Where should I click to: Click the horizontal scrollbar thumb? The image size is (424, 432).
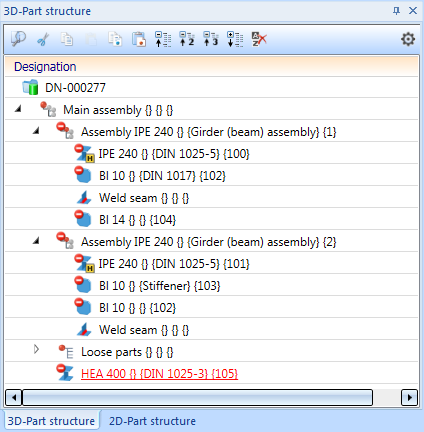(197, 397)
